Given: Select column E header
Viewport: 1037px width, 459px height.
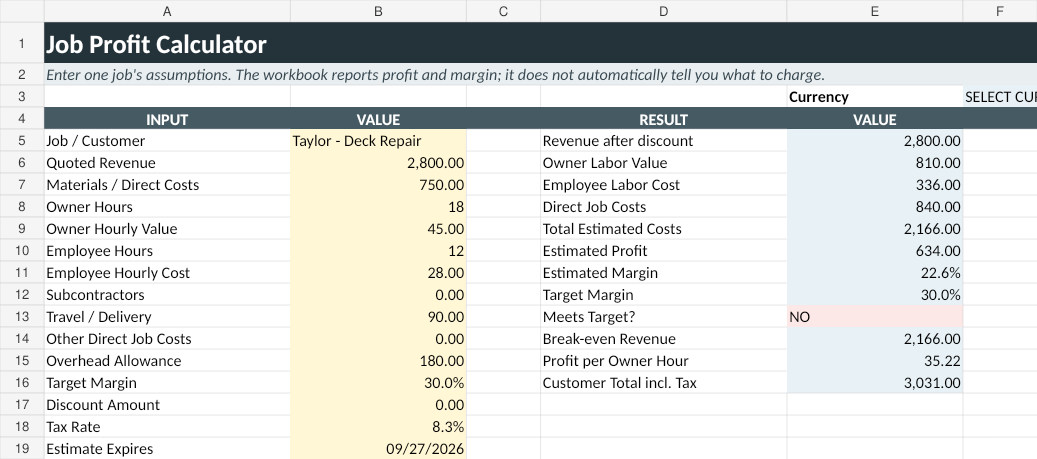Looking at the screenshot, I should [874, 11].
